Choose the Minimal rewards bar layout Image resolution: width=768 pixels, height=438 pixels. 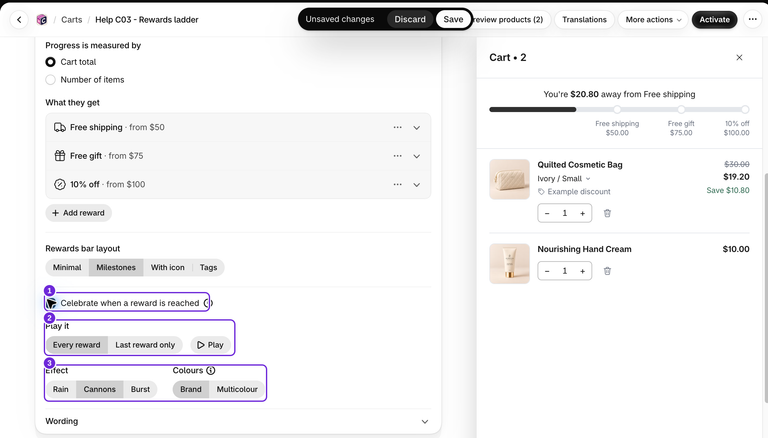click(67, 268)
